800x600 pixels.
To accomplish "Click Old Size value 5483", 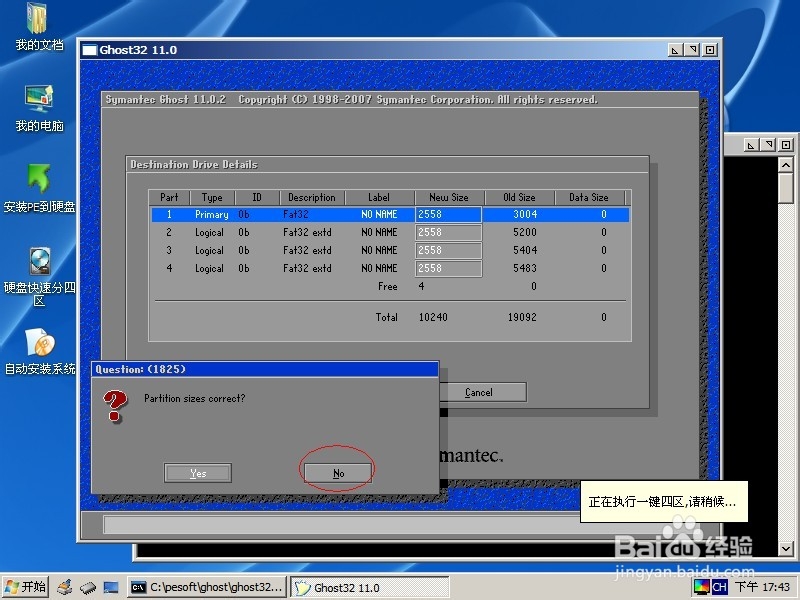I will pyautogui.click(x=524, y=268).
